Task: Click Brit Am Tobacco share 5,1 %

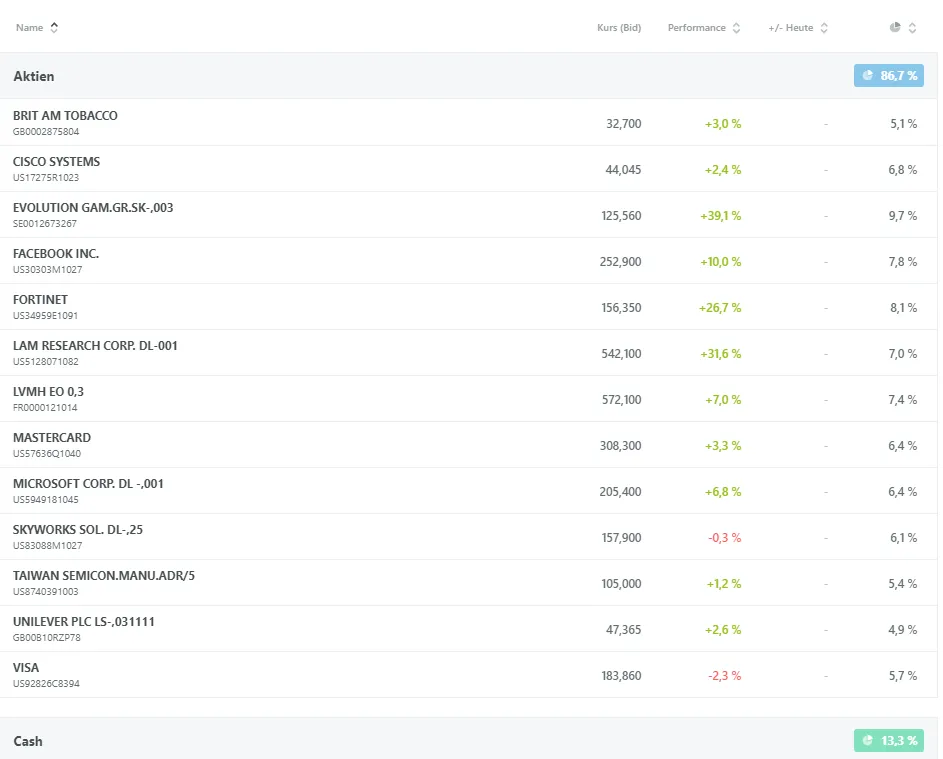Action: [x=903, y=124]
